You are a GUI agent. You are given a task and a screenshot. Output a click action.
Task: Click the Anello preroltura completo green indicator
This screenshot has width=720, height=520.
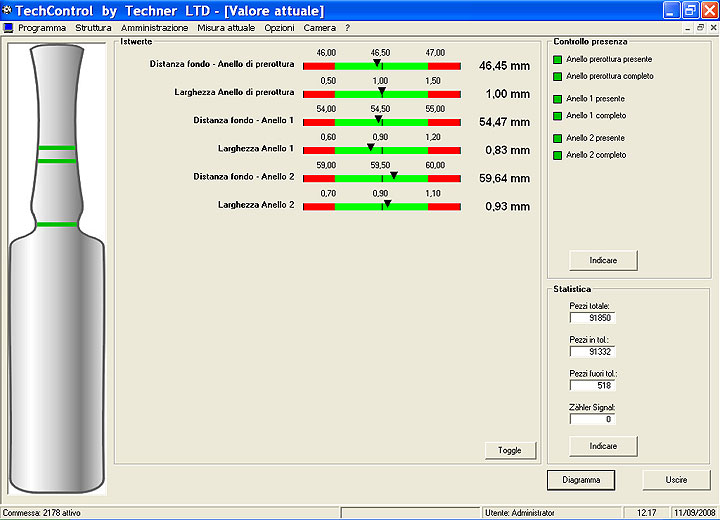(x=557, y=77)
